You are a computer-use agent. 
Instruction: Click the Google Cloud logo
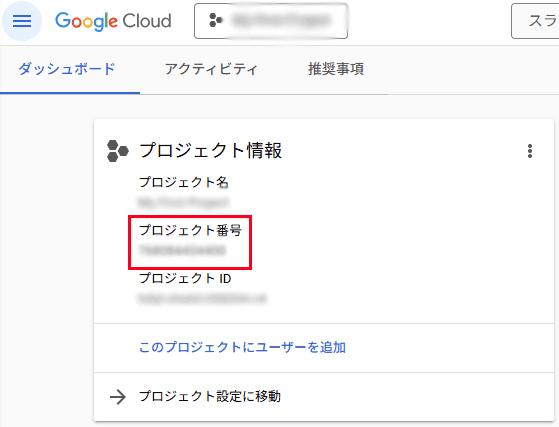(113, 21)
